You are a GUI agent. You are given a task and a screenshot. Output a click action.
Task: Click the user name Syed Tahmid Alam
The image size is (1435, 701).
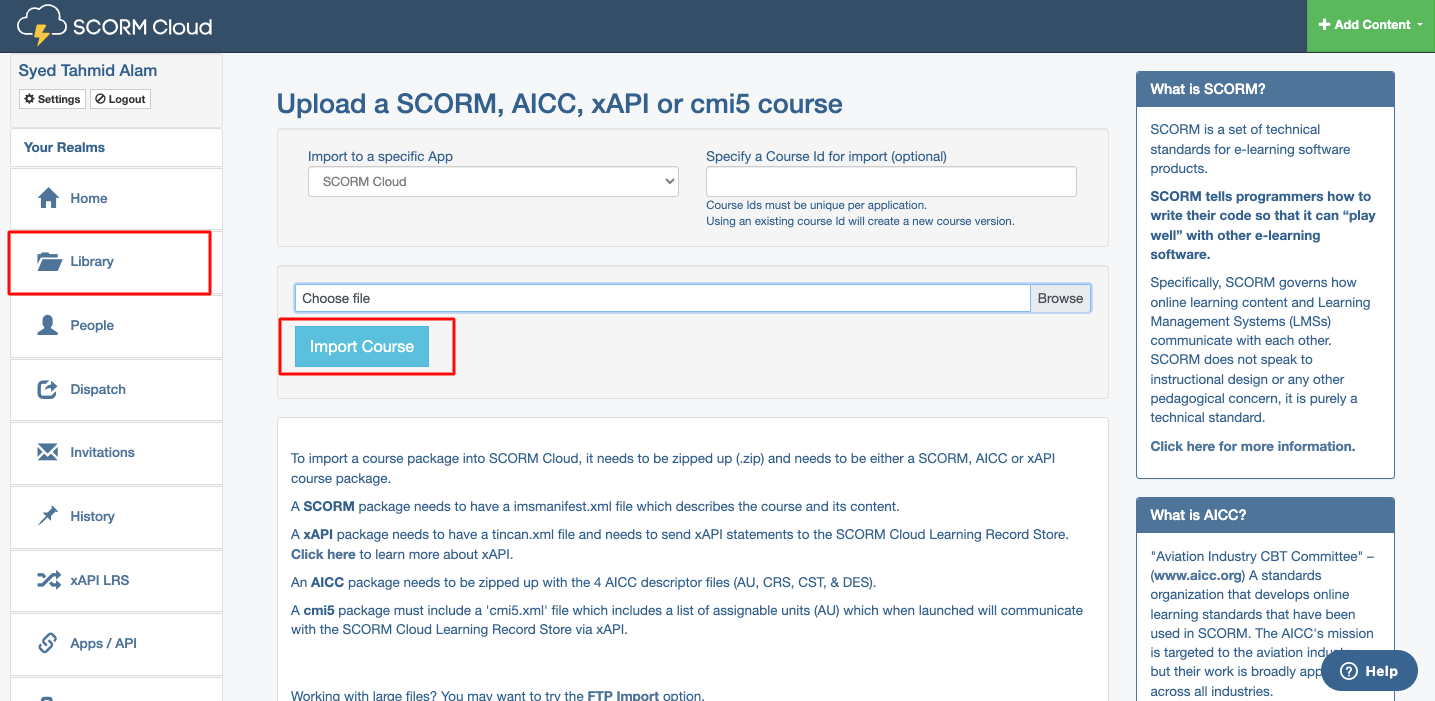88,71
